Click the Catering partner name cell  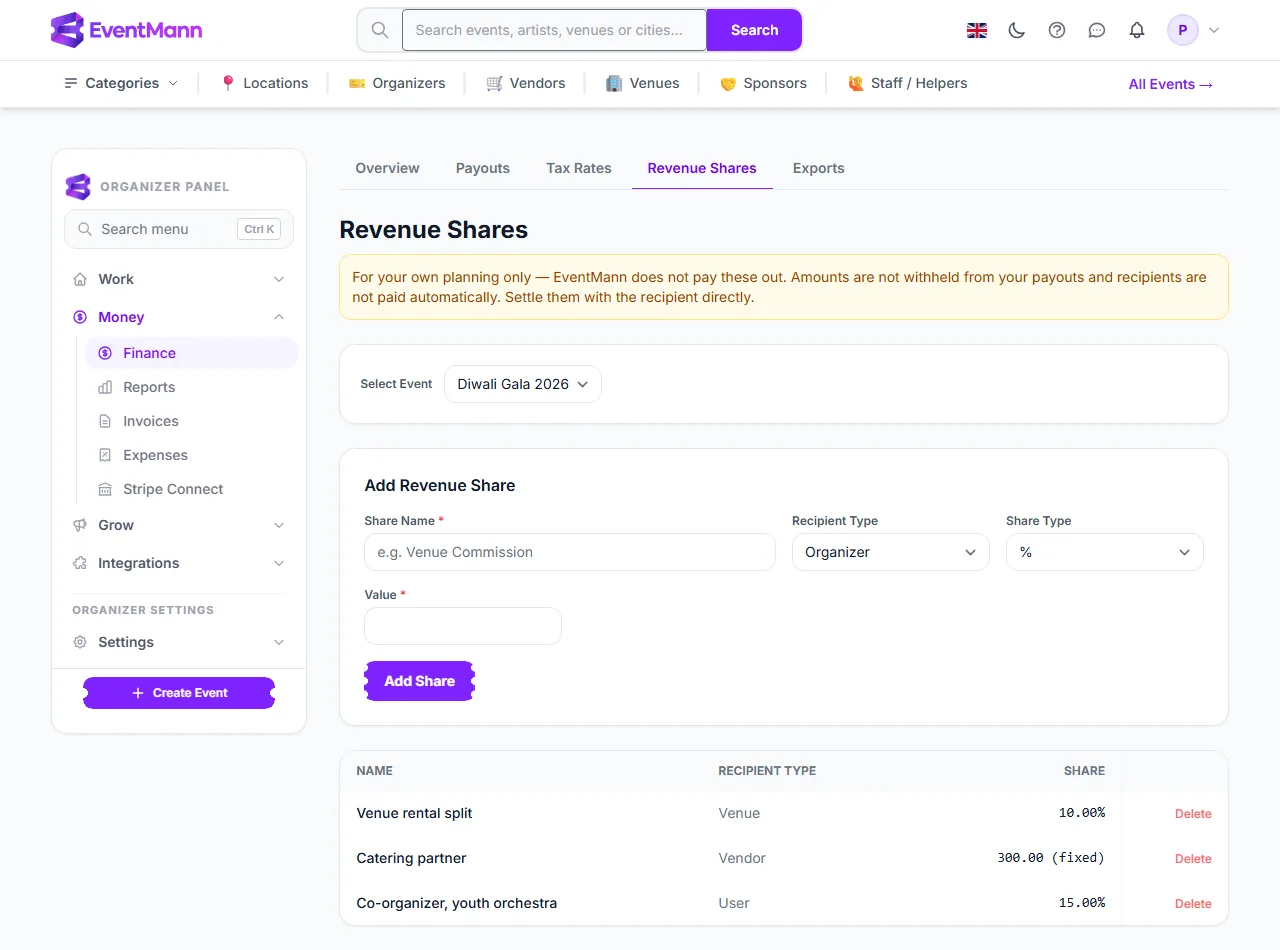(411, 858)
